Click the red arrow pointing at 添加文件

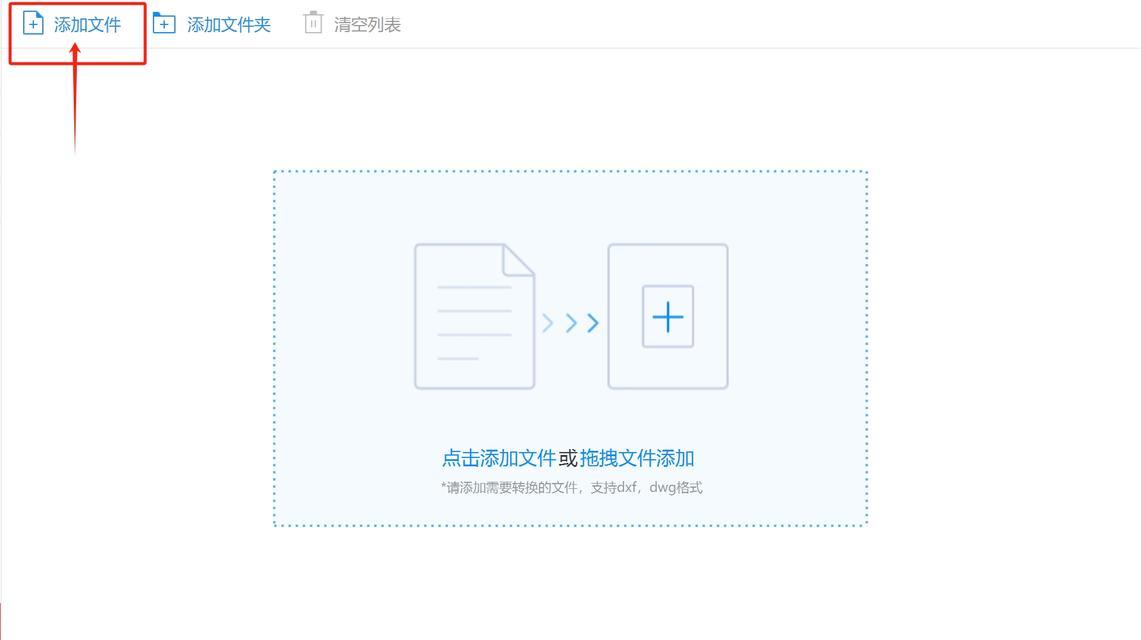click(x=75, y=98)
